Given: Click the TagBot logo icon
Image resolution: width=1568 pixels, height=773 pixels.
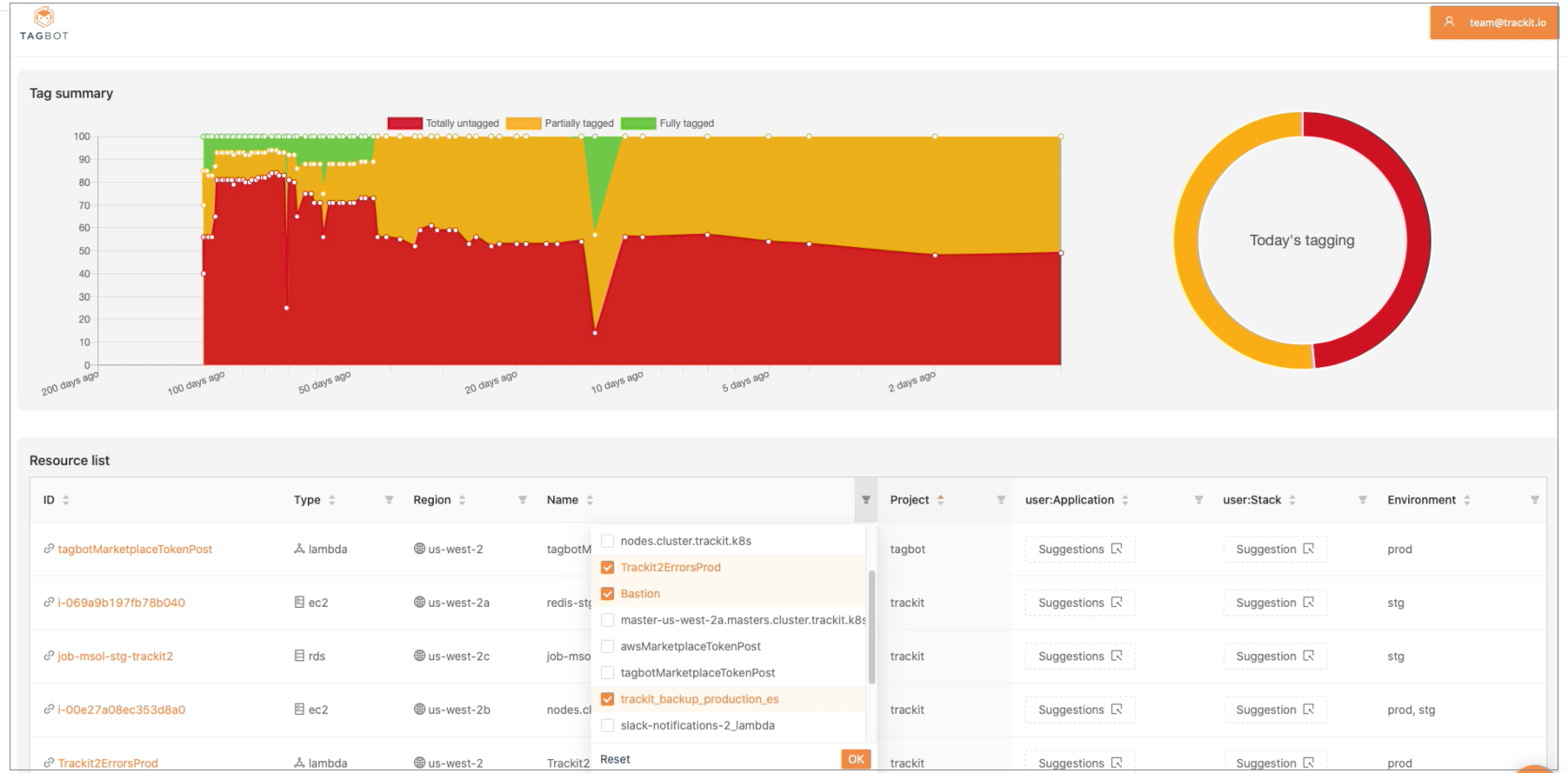Looking at the screenshot, I should 44,17.
